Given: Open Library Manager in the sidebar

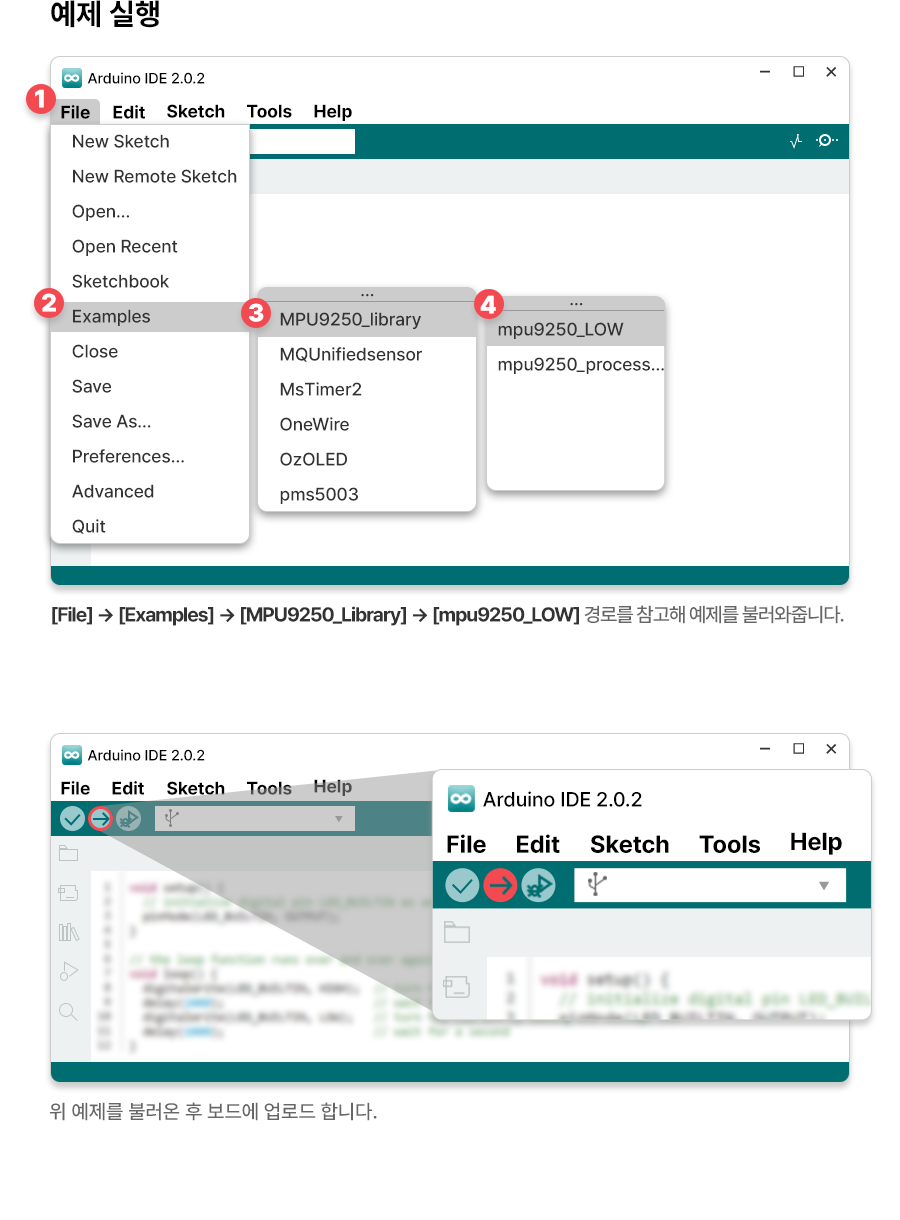Looking at the screenshot, I should [x=68, y=932].
